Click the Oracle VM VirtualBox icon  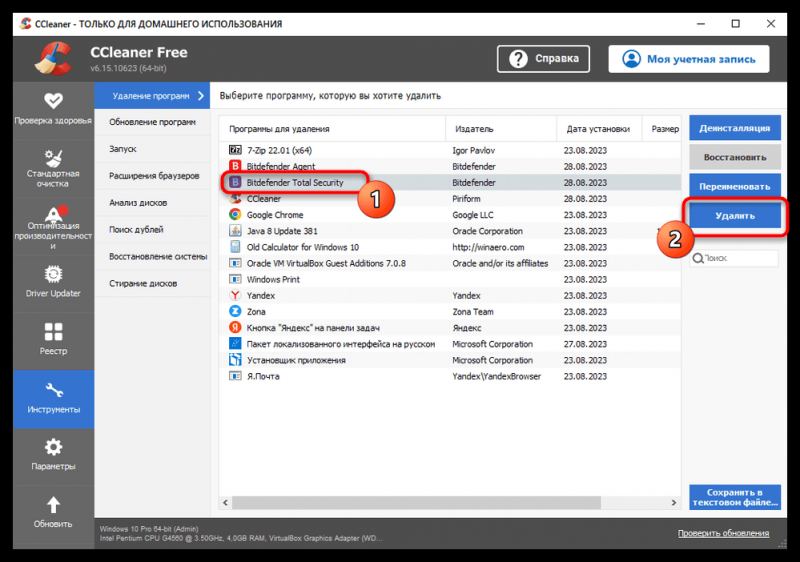tap(235, 263)
